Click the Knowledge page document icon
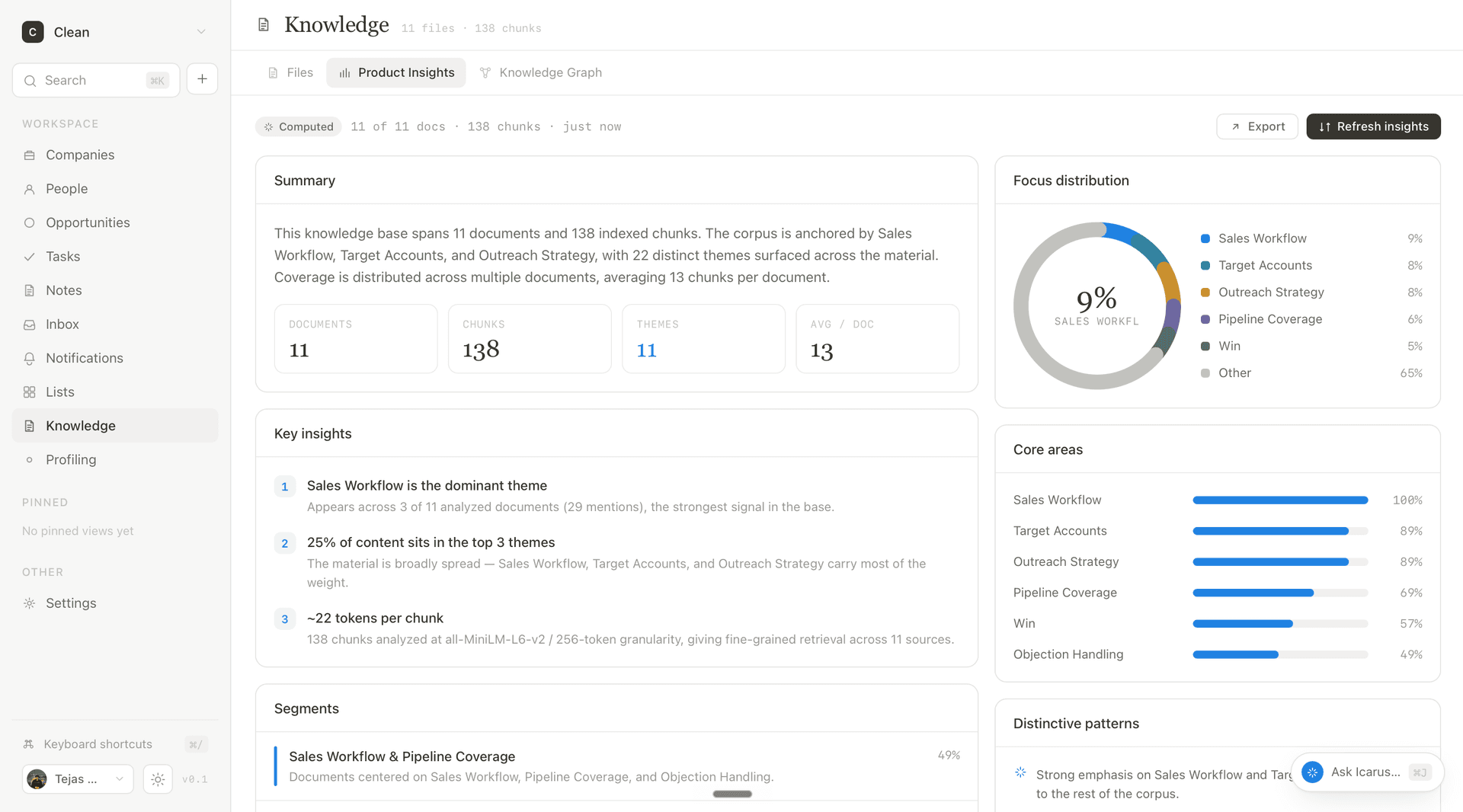The width and height of the screenshot is (1463, 812). (x=264, y=25)
